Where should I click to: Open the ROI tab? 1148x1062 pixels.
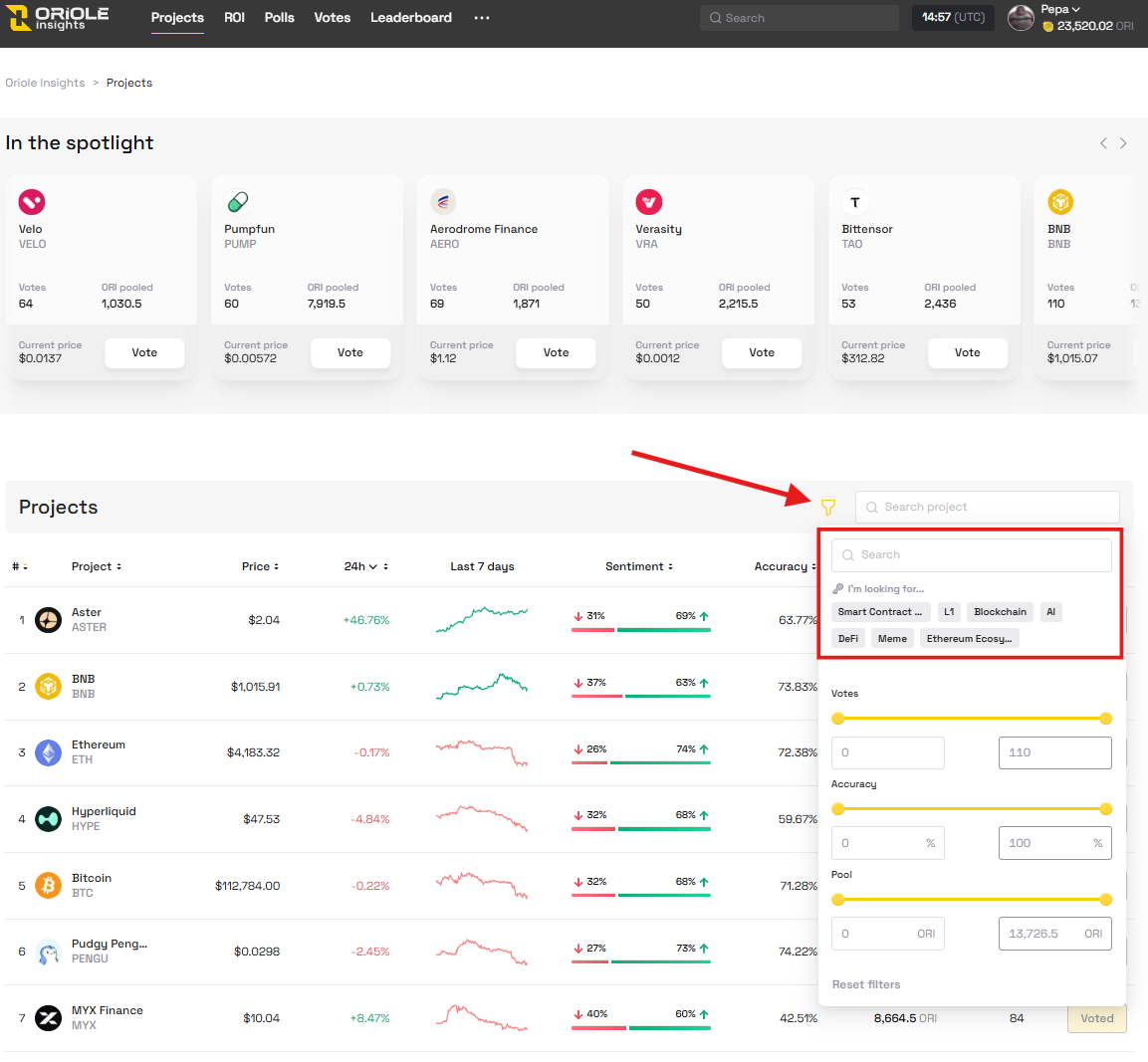pos(234,18)
